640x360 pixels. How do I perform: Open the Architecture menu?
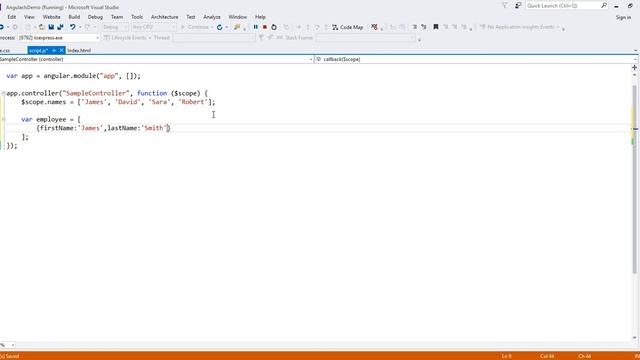coord(164,17)
